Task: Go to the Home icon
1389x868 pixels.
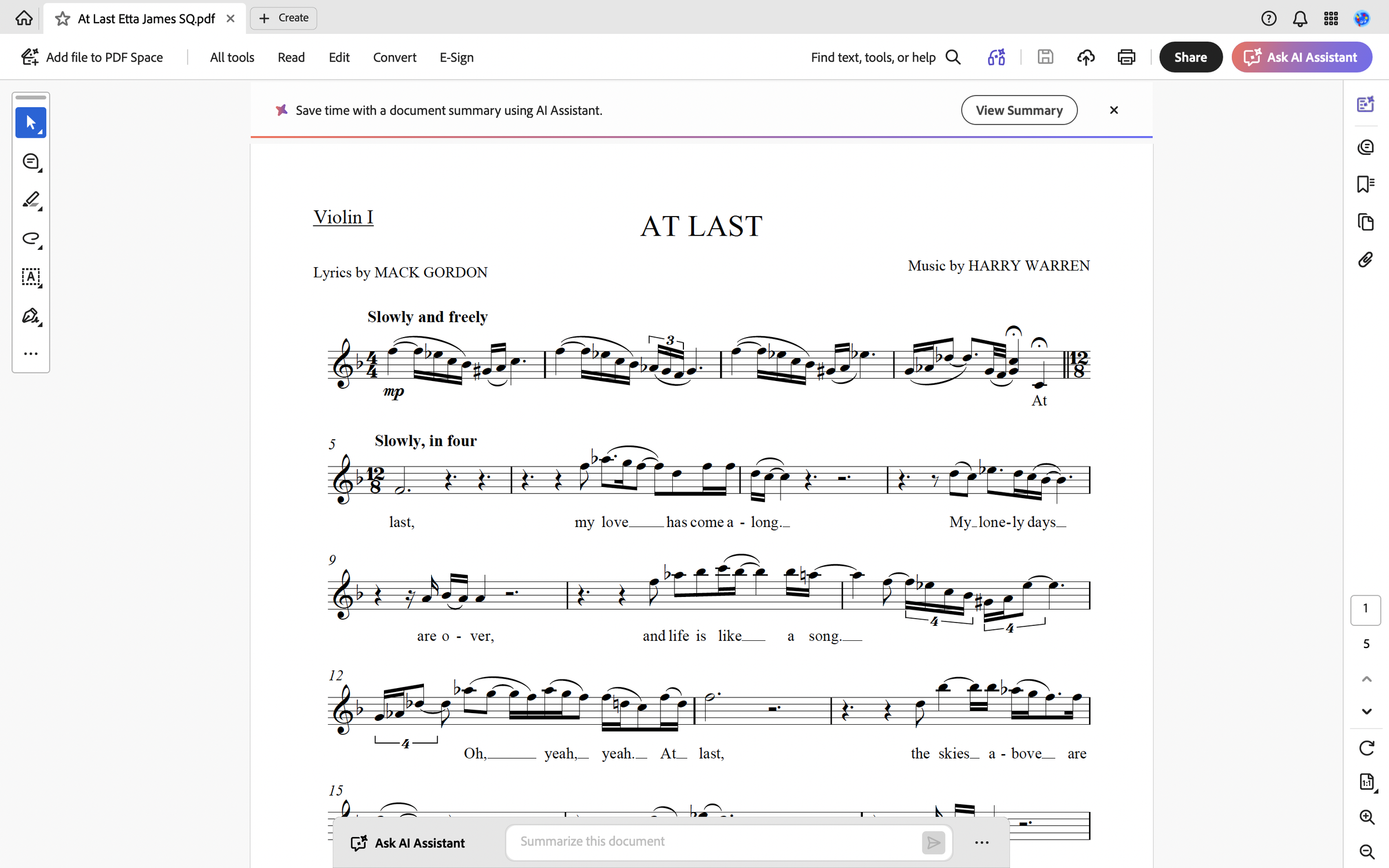Action: 23,18
